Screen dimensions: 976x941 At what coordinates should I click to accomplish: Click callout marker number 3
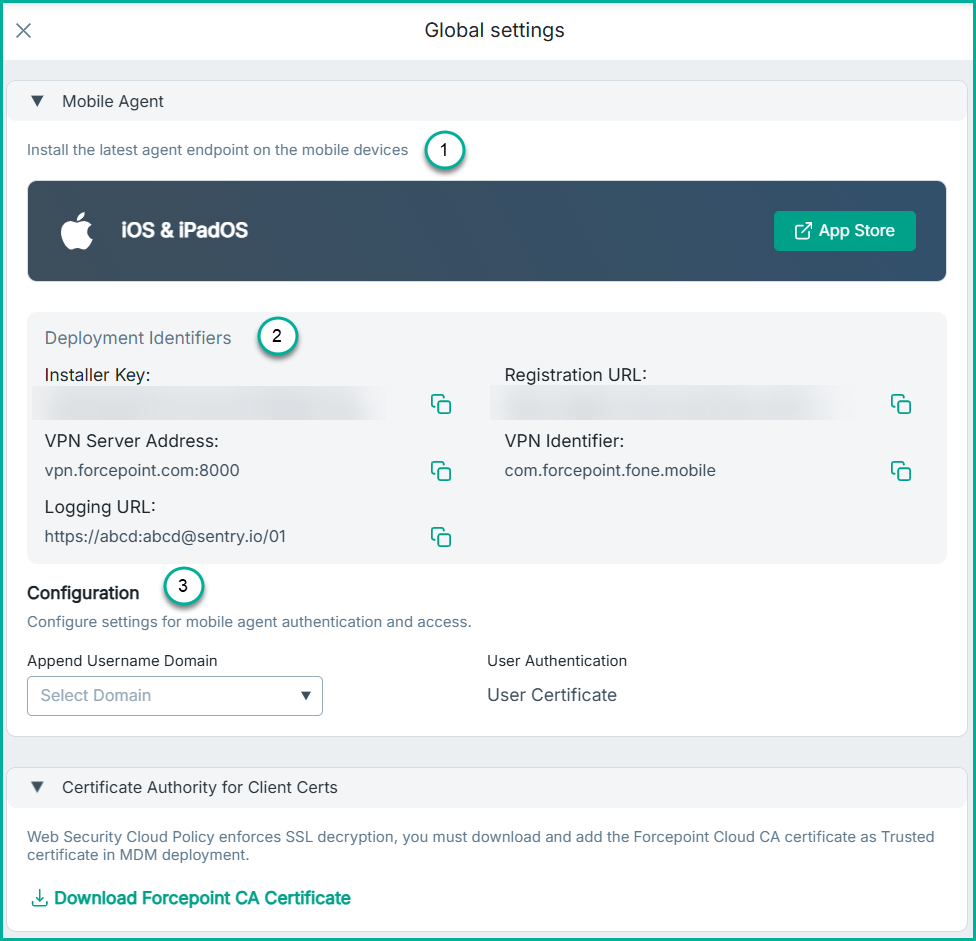(x=183, y=587)
